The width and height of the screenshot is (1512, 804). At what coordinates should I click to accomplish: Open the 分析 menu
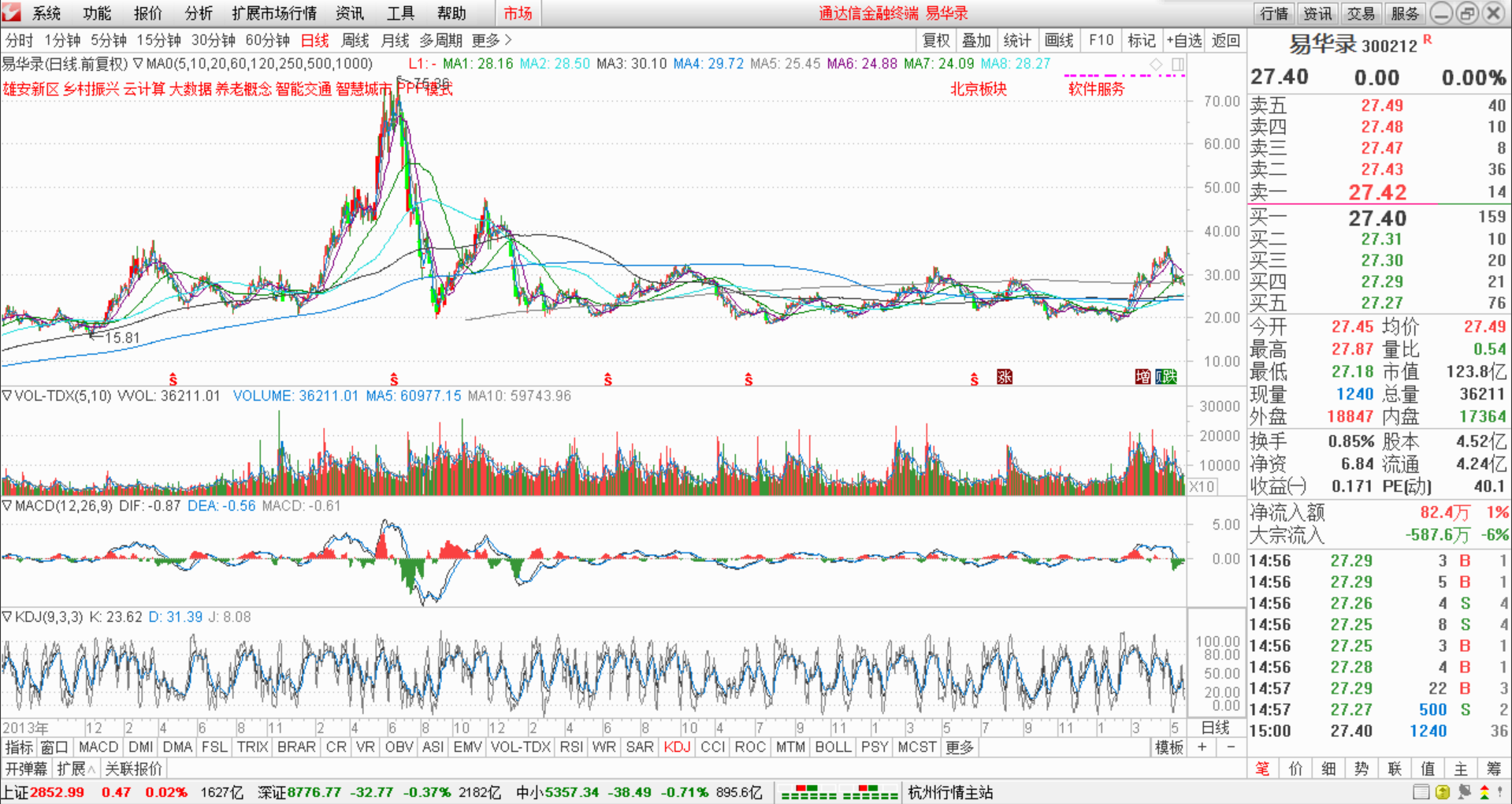coord(199,13)
